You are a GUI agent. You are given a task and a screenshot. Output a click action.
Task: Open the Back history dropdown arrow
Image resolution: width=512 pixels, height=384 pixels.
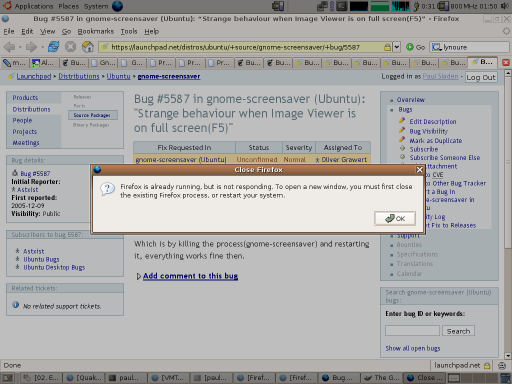[x=20, y=47]
